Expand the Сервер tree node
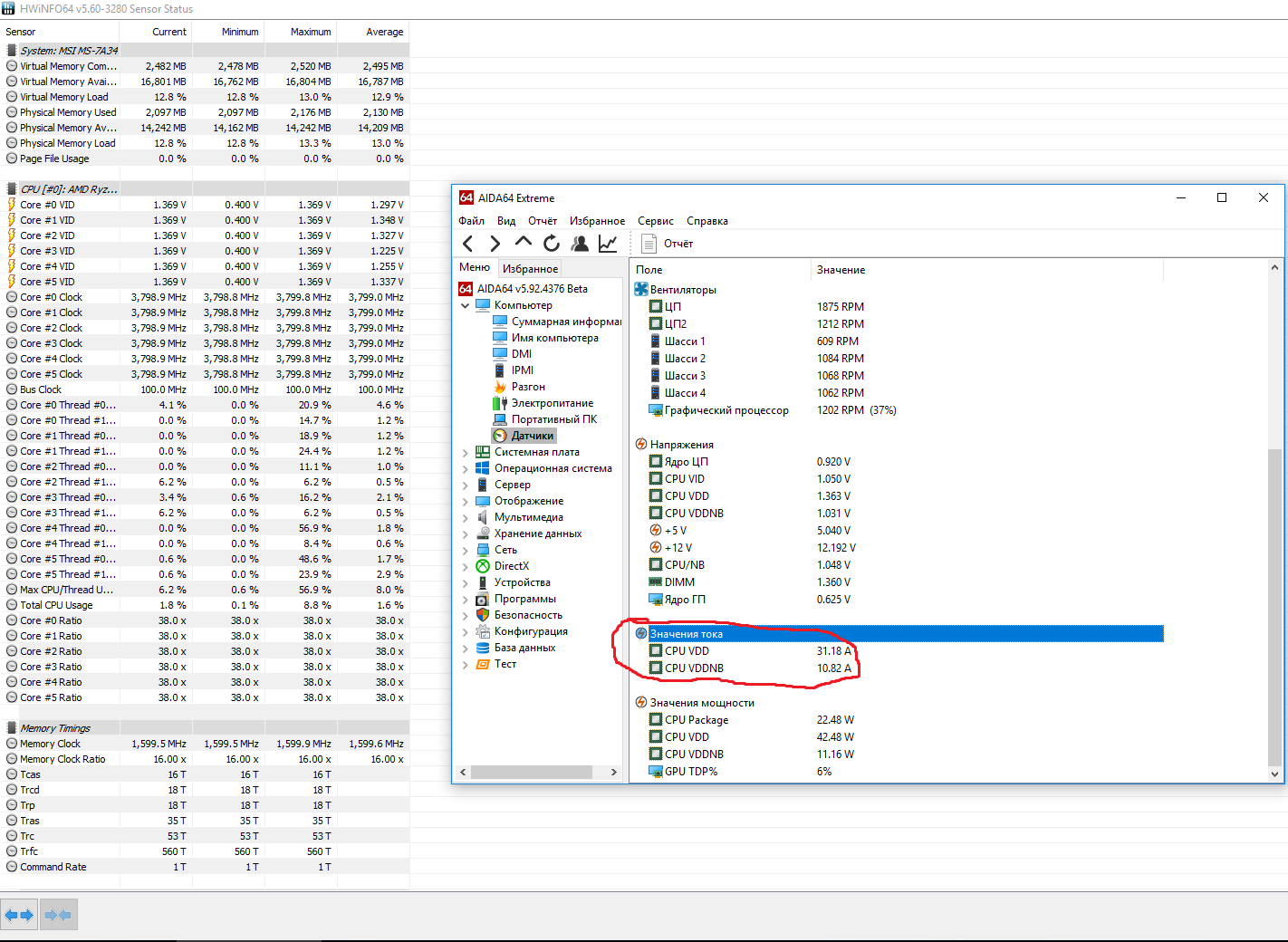Screen dimensions: 1288x942 [x=466, y=485]
